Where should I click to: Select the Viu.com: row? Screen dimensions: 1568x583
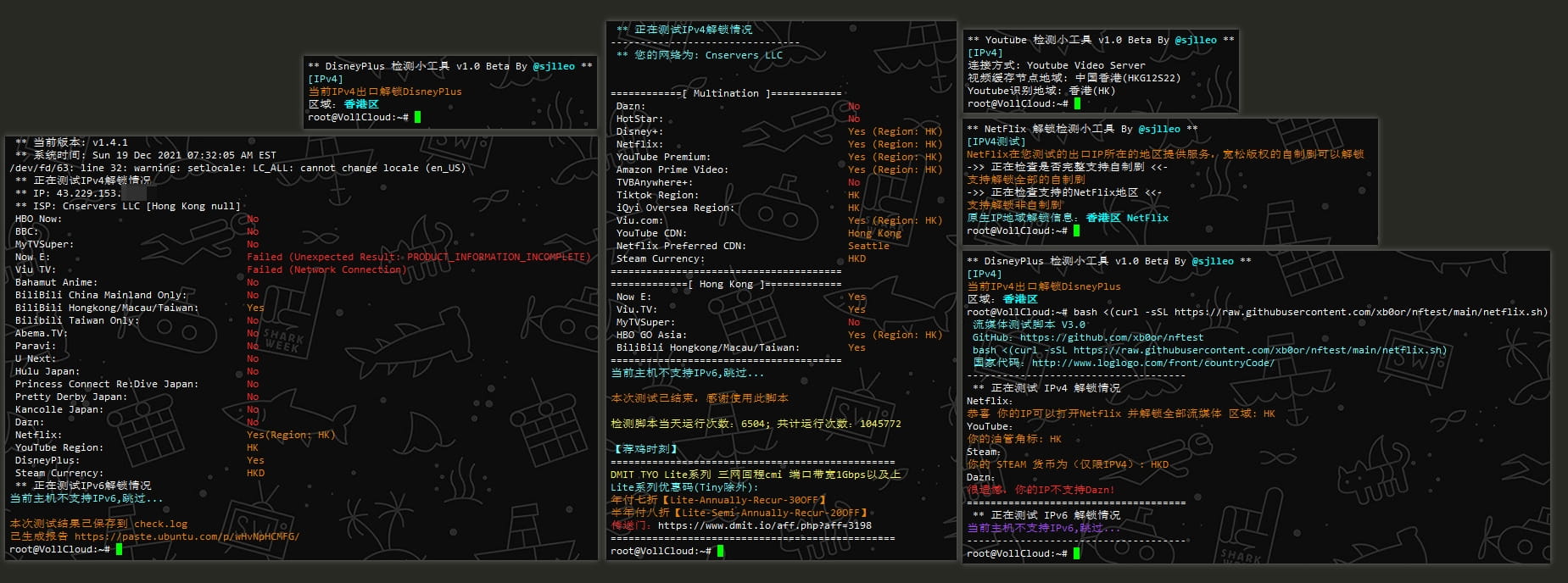point(779,220)
